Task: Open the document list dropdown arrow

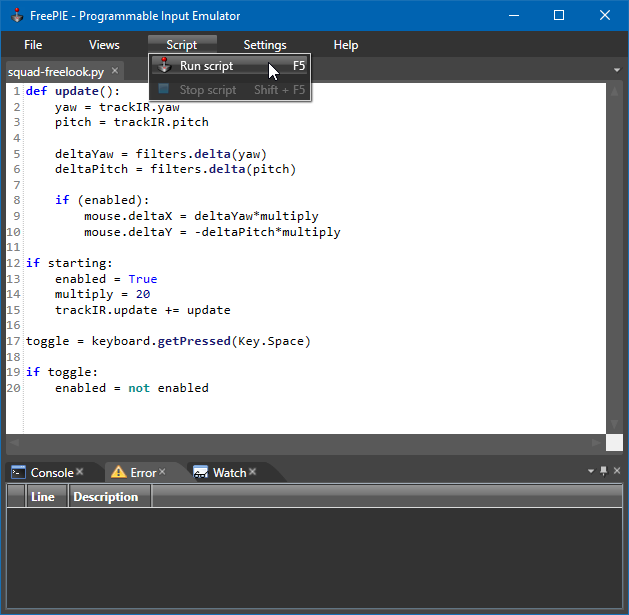Action: coord(617,70)
